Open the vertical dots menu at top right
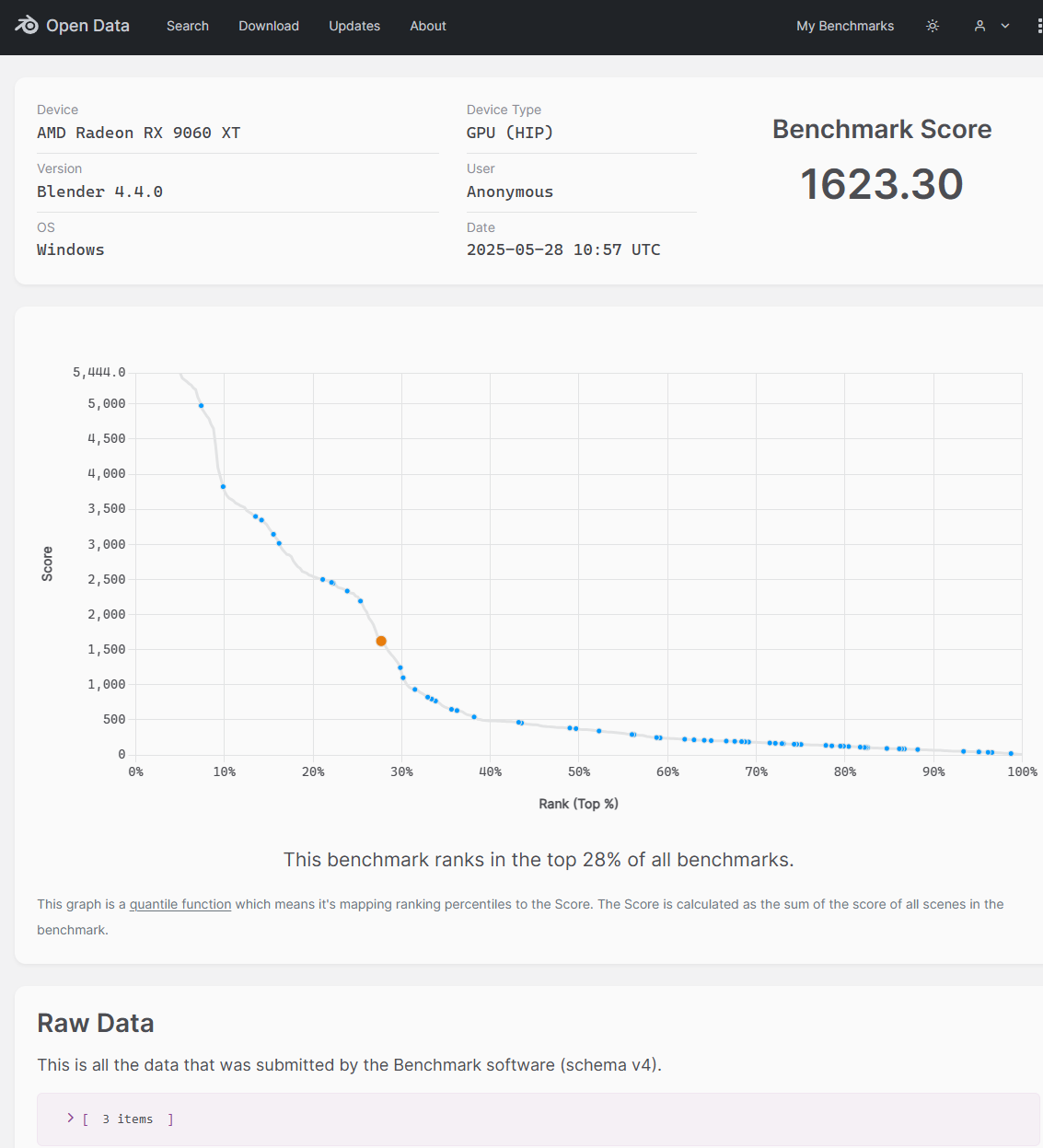1043x1148 pixels. coord(1039,26)
